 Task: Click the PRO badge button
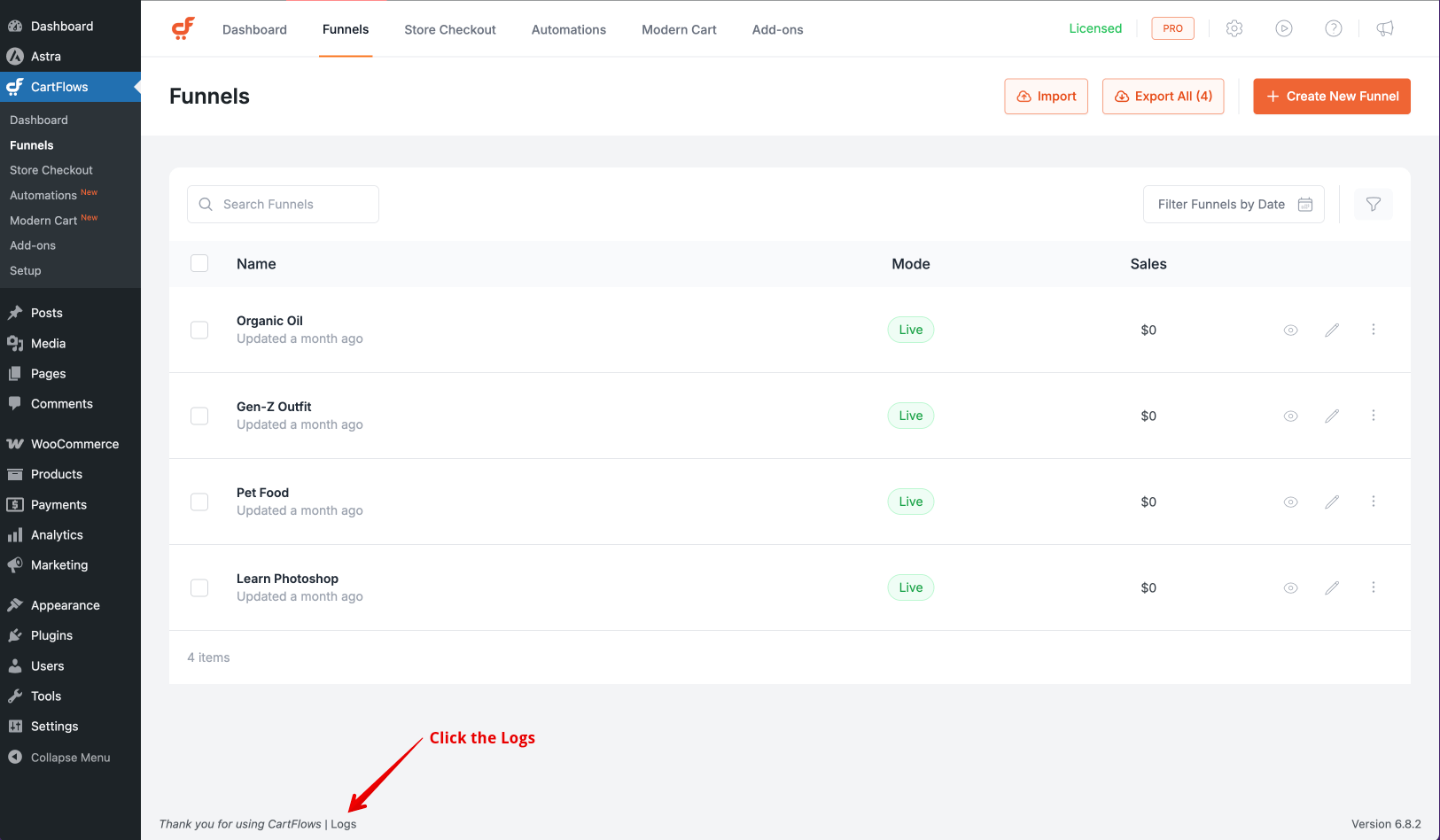(1172, 28)
